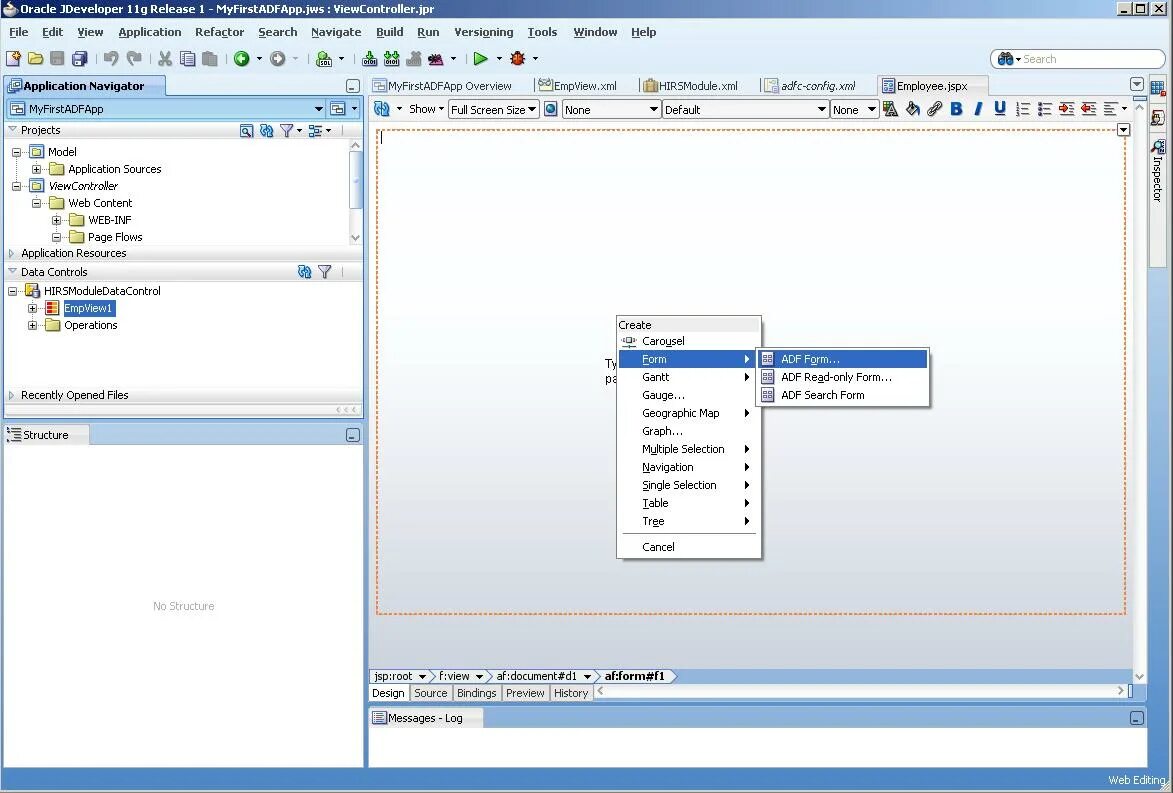The width and height of the screenshot is (1173, 793).
Task: Expand the Application Sources folder
Action: 36,169
